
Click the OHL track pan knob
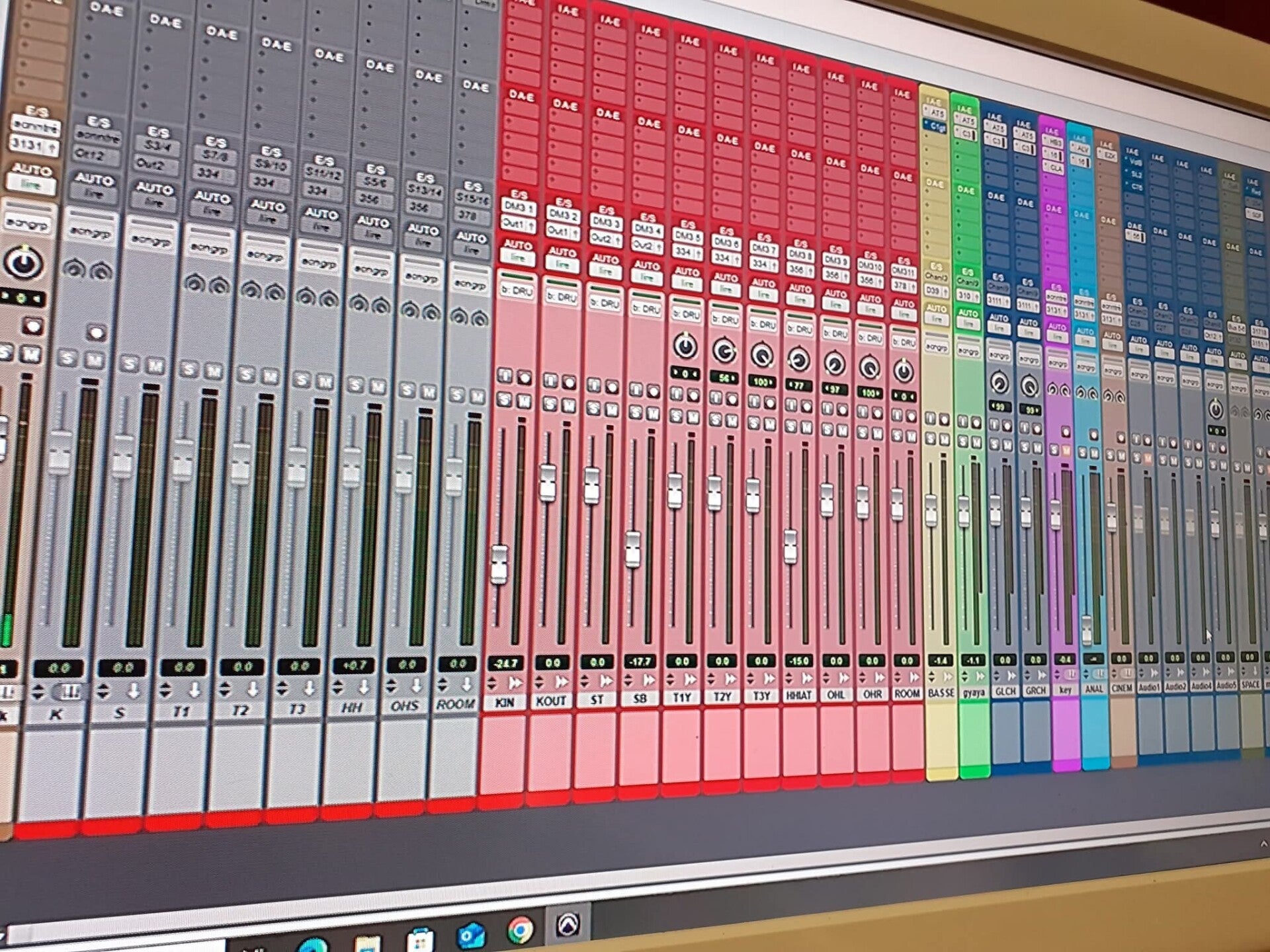point(835,364)
